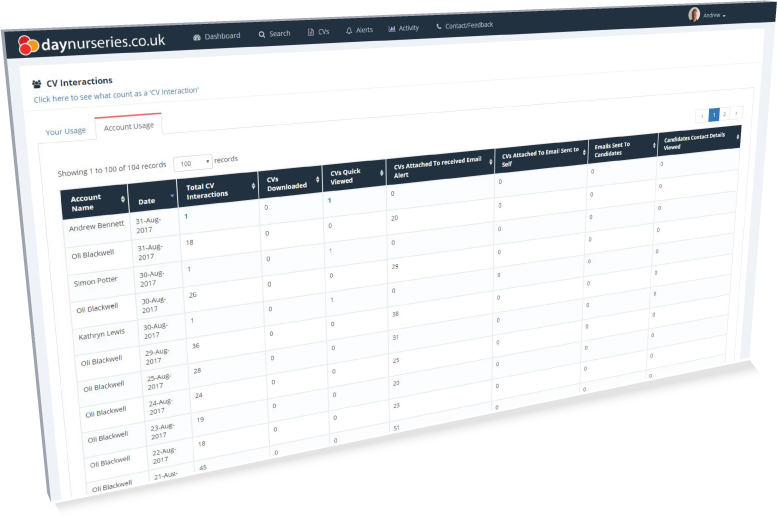Click the user avatar picture
Screen dimensions: 777x529
pyautogui.click(x=694, y=14)
